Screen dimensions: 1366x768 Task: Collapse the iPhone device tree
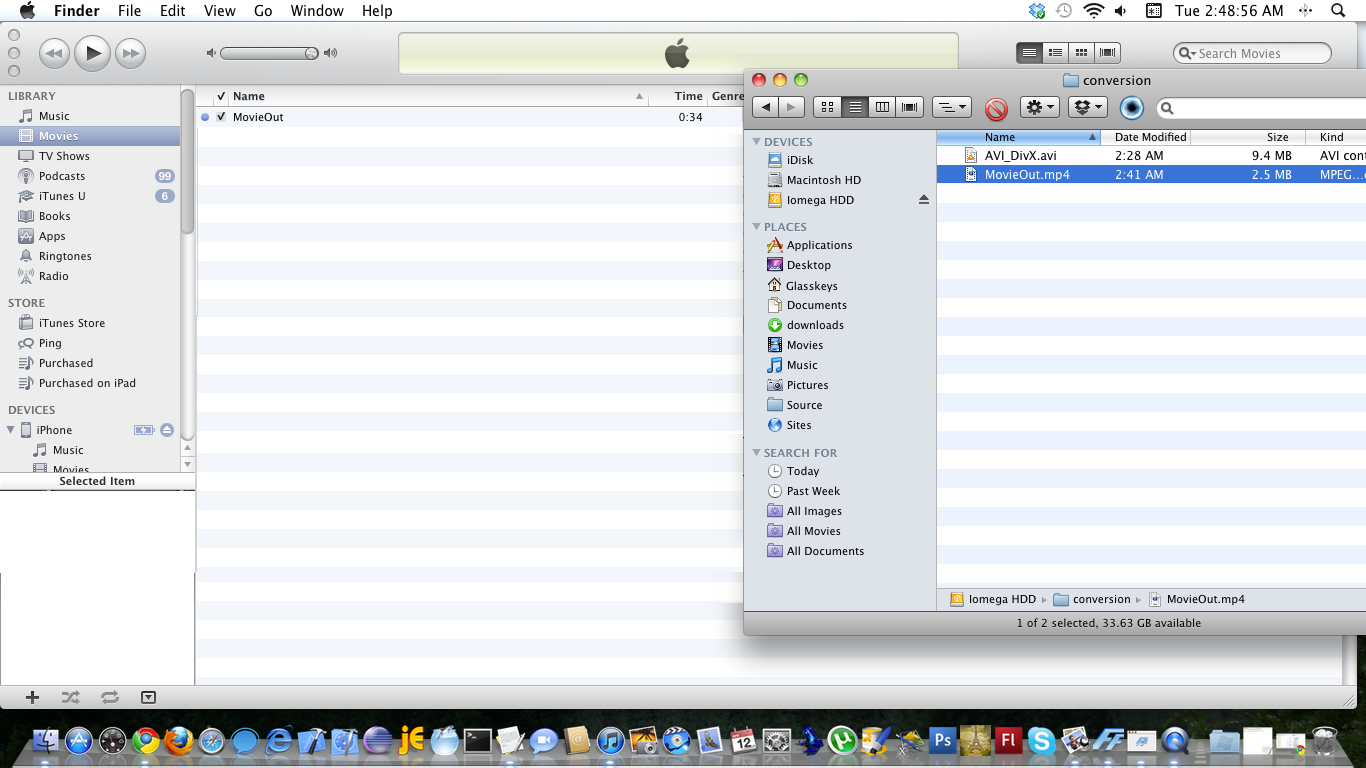[x=12, y=430]
